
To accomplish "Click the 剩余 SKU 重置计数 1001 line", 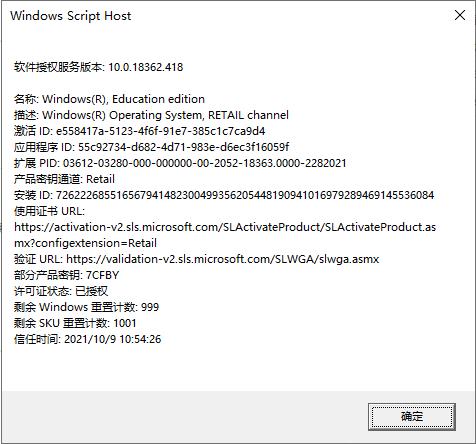I will (75, 323).
